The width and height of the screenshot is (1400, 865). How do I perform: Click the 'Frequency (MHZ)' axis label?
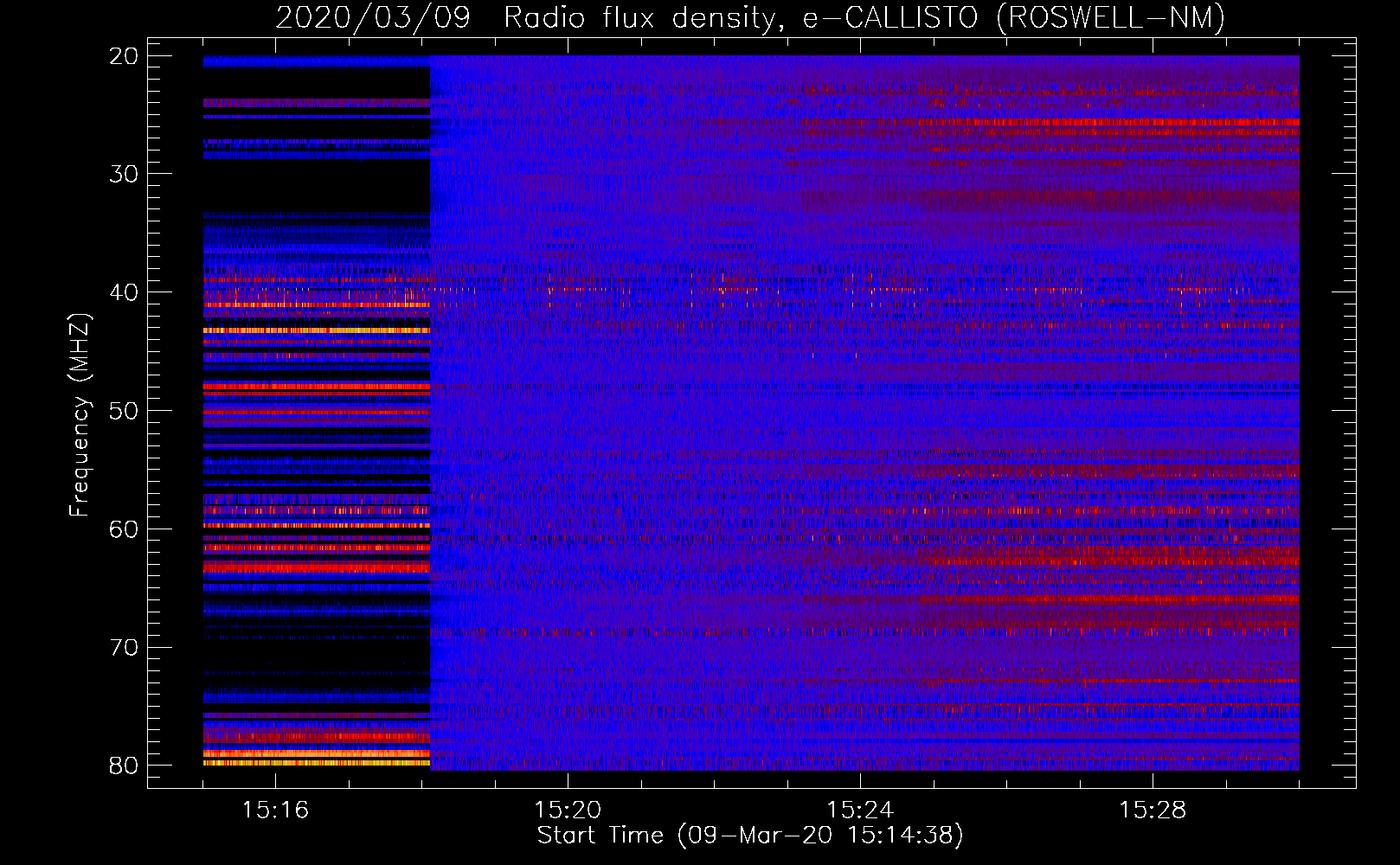(x=80, y=415)
